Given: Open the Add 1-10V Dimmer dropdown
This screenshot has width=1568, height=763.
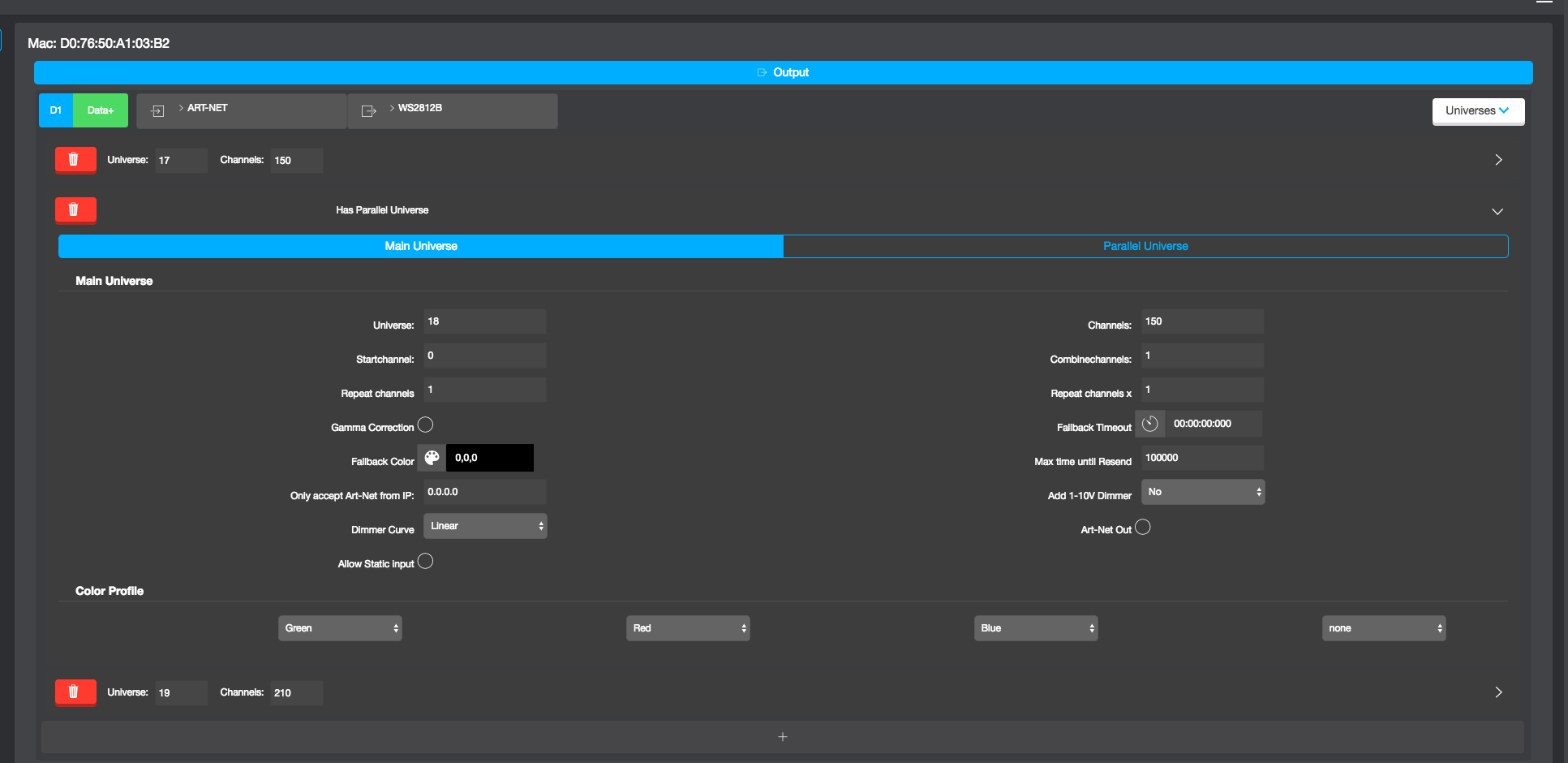Looking at the screenshot, I should 1202,492.
